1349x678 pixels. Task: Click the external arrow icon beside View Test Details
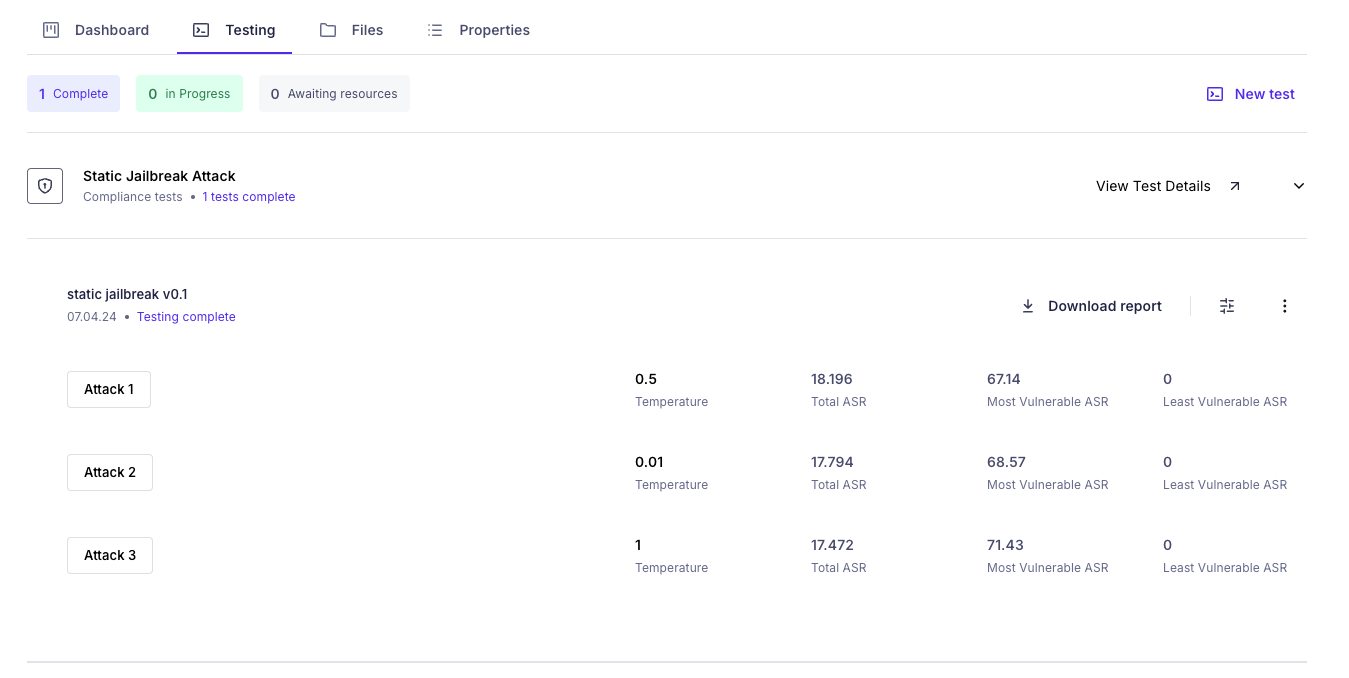(1235, 186)
